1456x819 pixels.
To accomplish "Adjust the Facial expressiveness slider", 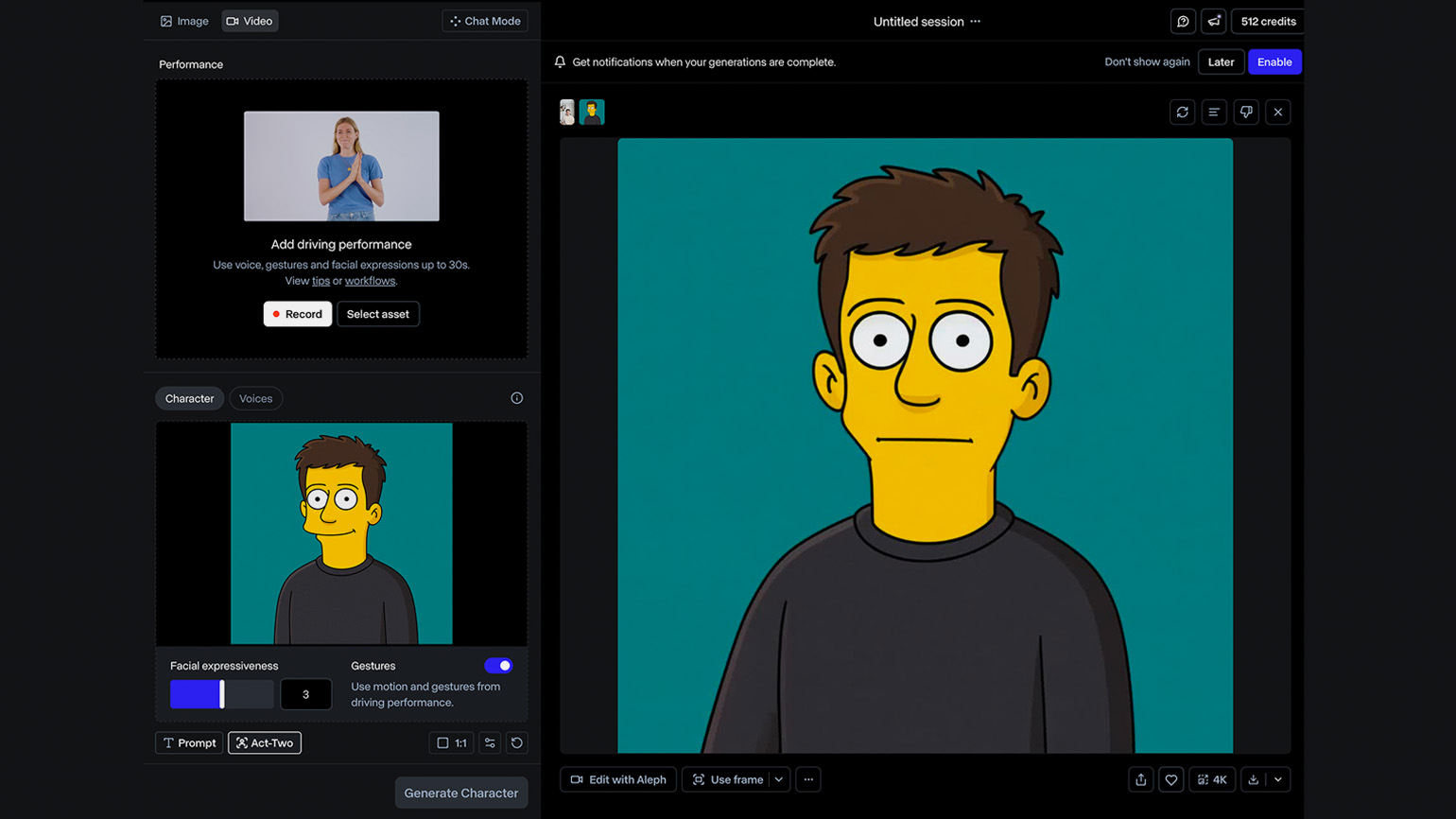I will [x=222, y=694].
